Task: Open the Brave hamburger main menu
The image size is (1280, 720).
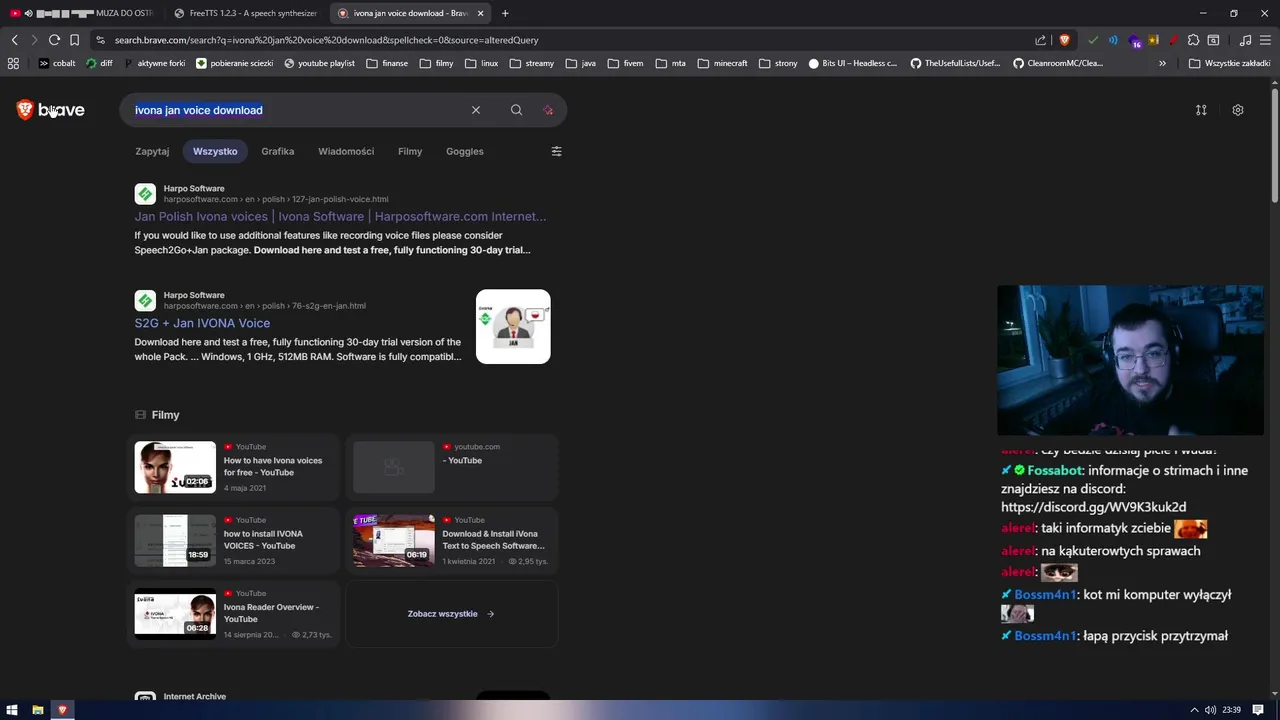Action: click(x=1265, y=40)
